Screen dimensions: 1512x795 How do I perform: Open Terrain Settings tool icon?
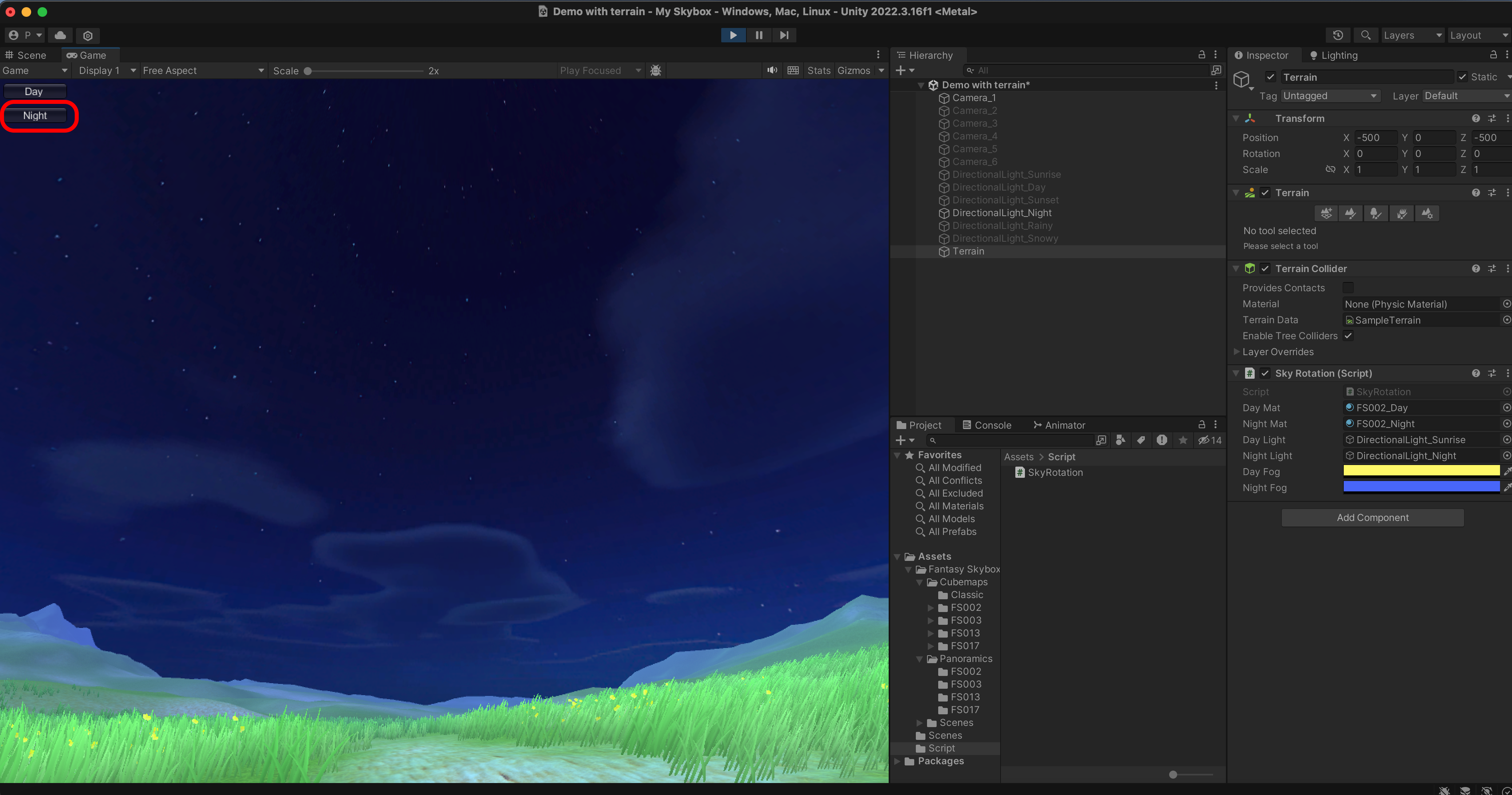1427,214
